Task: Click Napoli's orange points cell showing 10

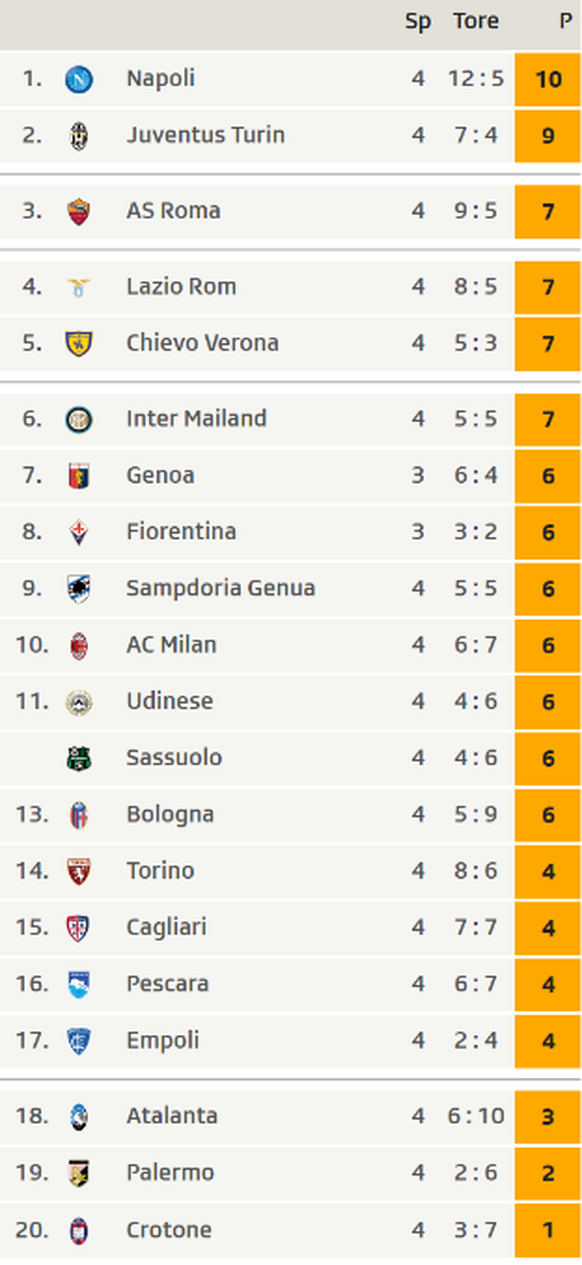Action: tap(548, 79)
